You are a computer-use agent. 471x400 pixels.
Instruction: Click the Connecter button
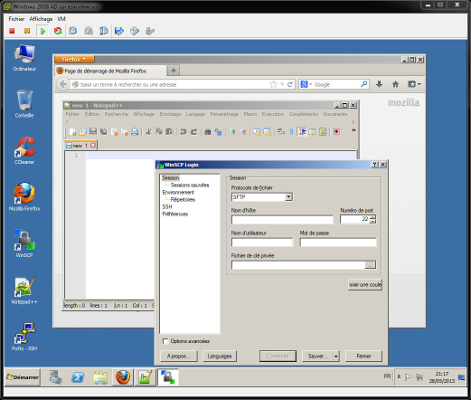(x=278, y=356)
